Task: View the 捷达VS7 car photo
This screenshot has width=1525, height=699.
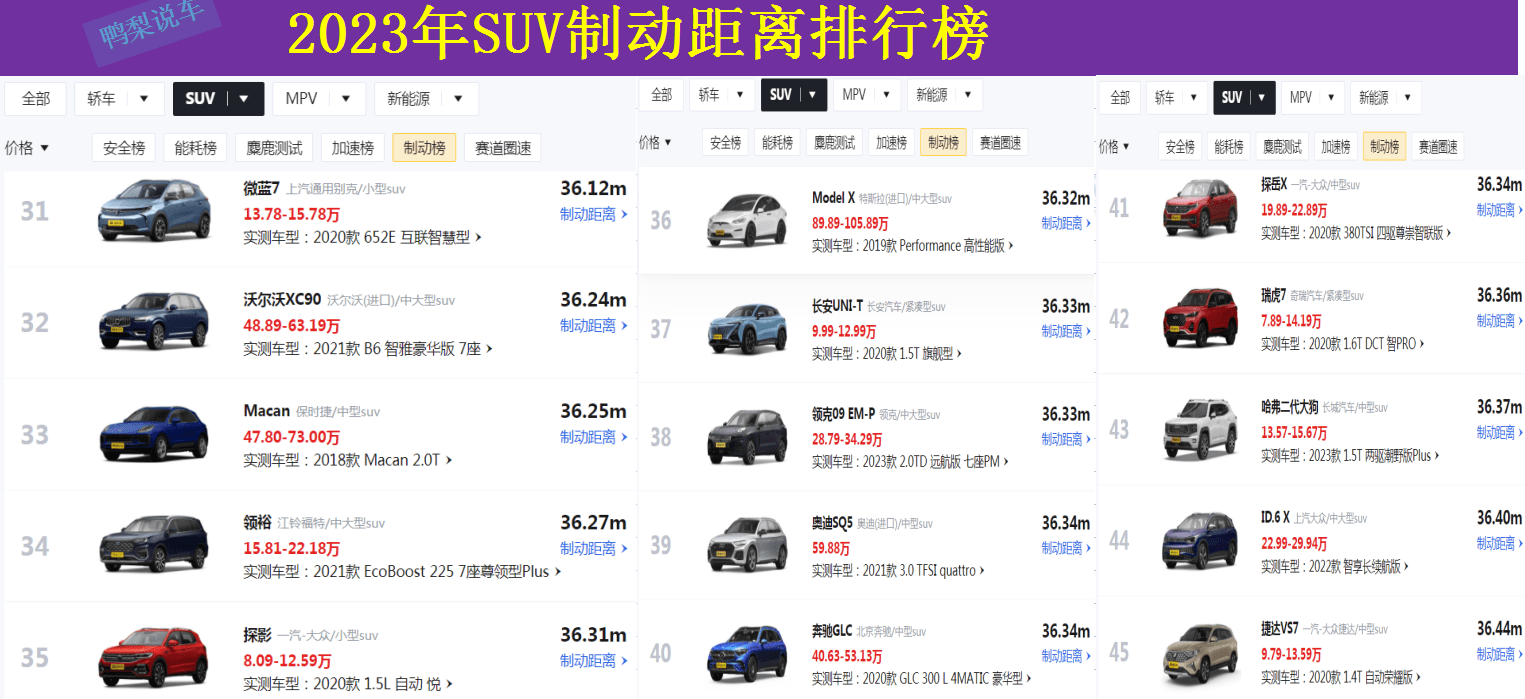Action: [1200, 652]
